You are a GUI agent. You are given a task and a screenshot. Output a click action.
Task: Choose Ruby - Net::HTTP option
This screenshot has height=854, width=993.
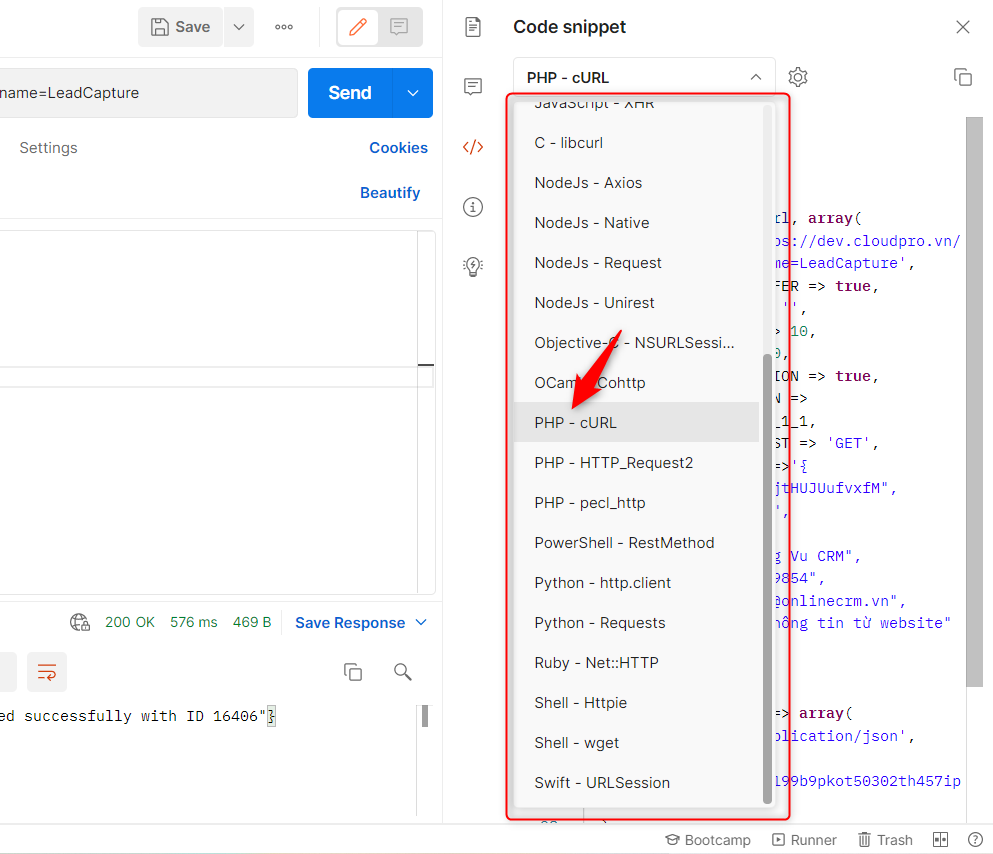pos(636,662)
